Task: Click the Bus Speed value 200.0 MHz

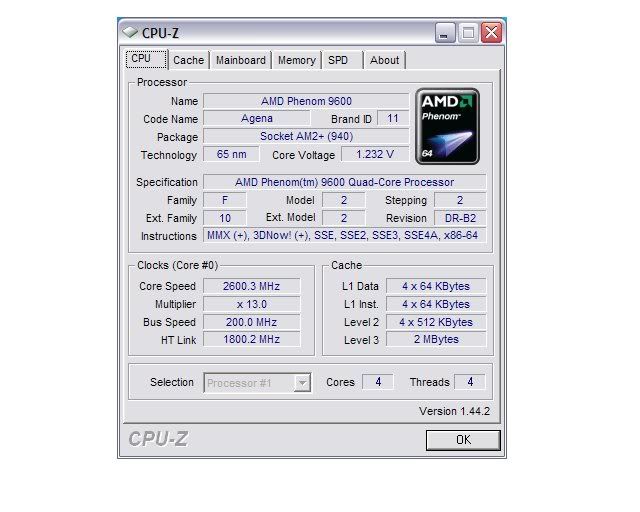Action: pyautogui.click(x=251, y=322)
